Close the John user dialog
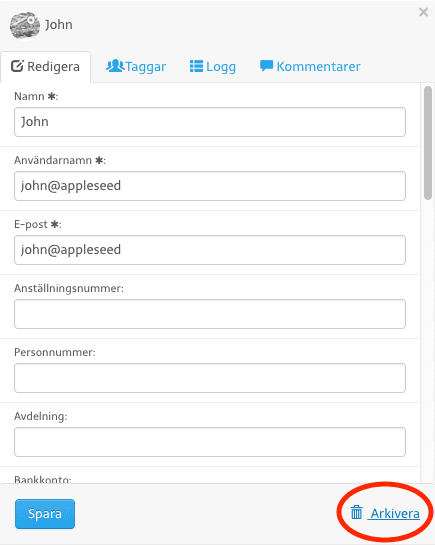Screen dimensions: 435x545 (423, 12)
